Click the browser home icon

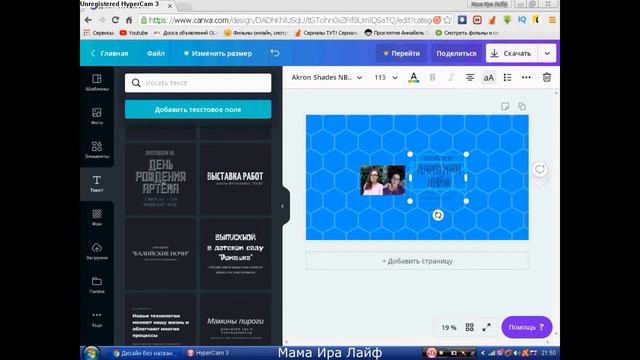click(x=129, y=20)
